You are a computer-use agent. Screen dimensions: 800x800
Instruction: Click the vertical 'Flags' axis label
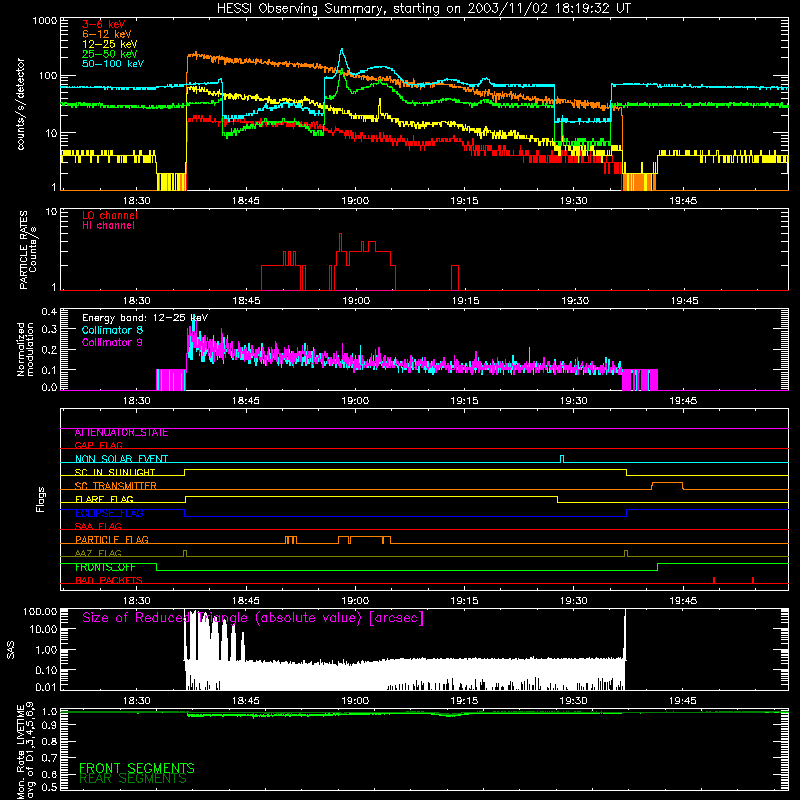[40, 499]
